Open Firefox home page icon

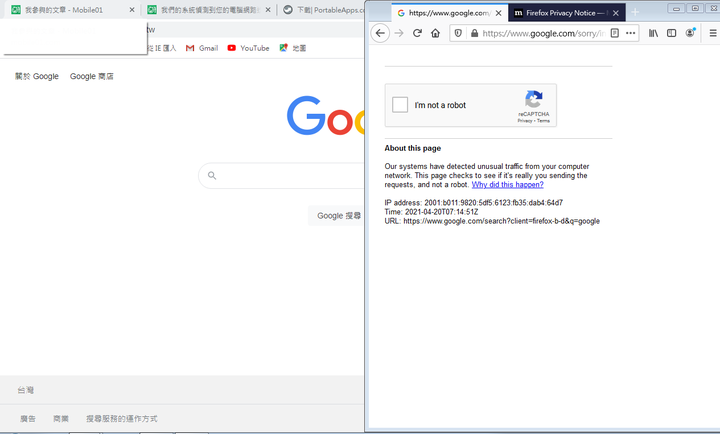pyautogui.click(x=435, y=33)
